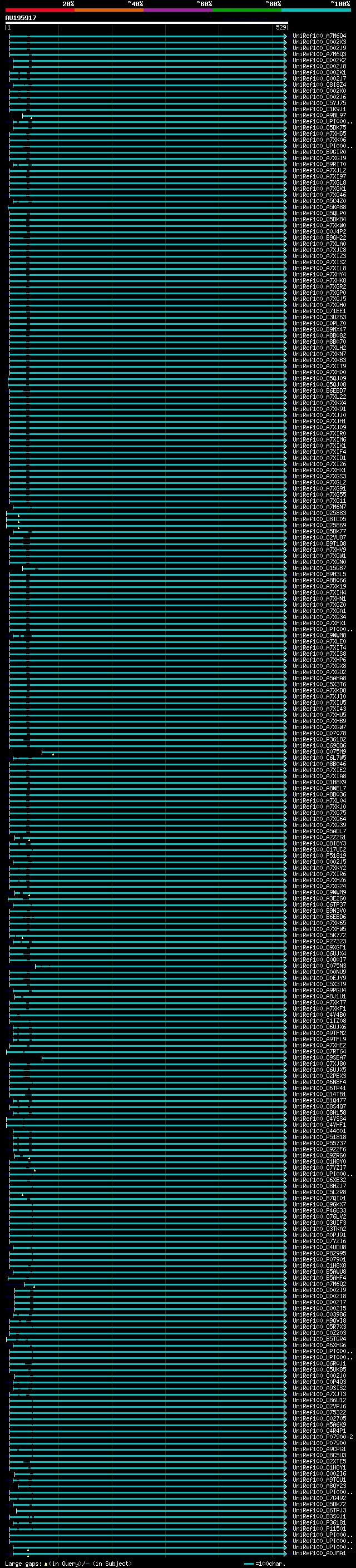Select label UniRef100_Q5QLP0

[319, 213]
